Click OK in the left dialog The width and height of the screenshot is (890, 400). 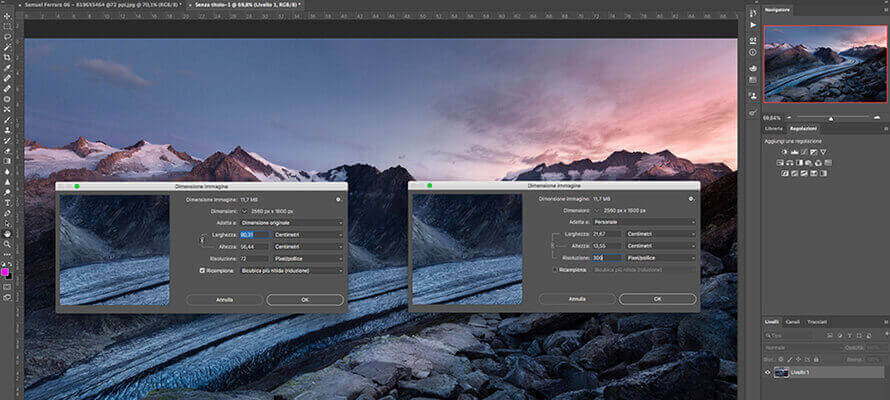(305, 299)
